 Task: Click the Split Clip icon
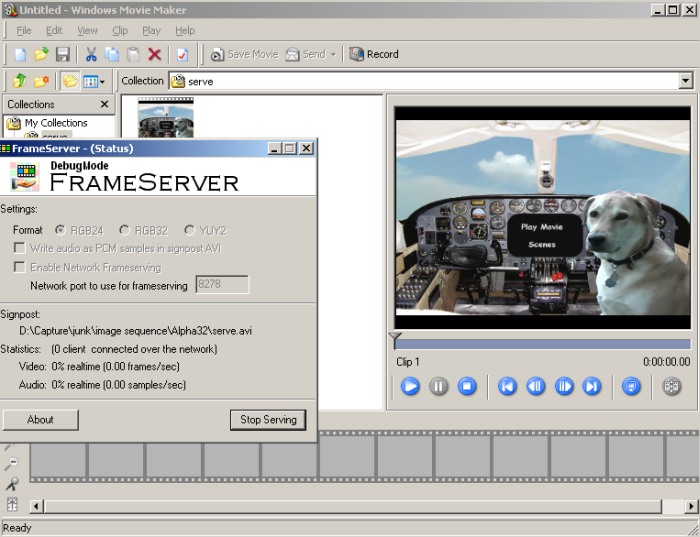click(x=671, y=387)
